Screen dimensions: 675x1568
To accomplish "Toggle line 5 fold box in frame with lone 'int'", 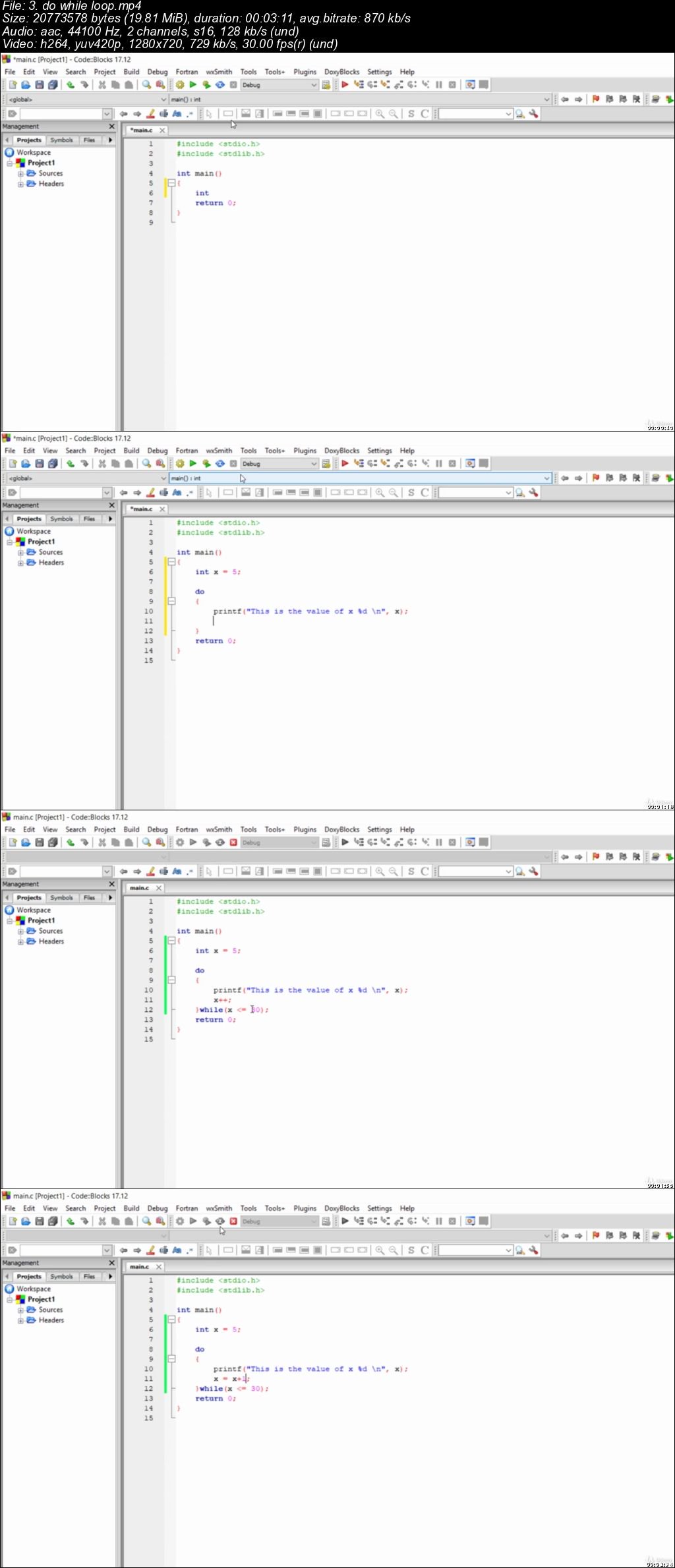I will click(x=171, y=183).
